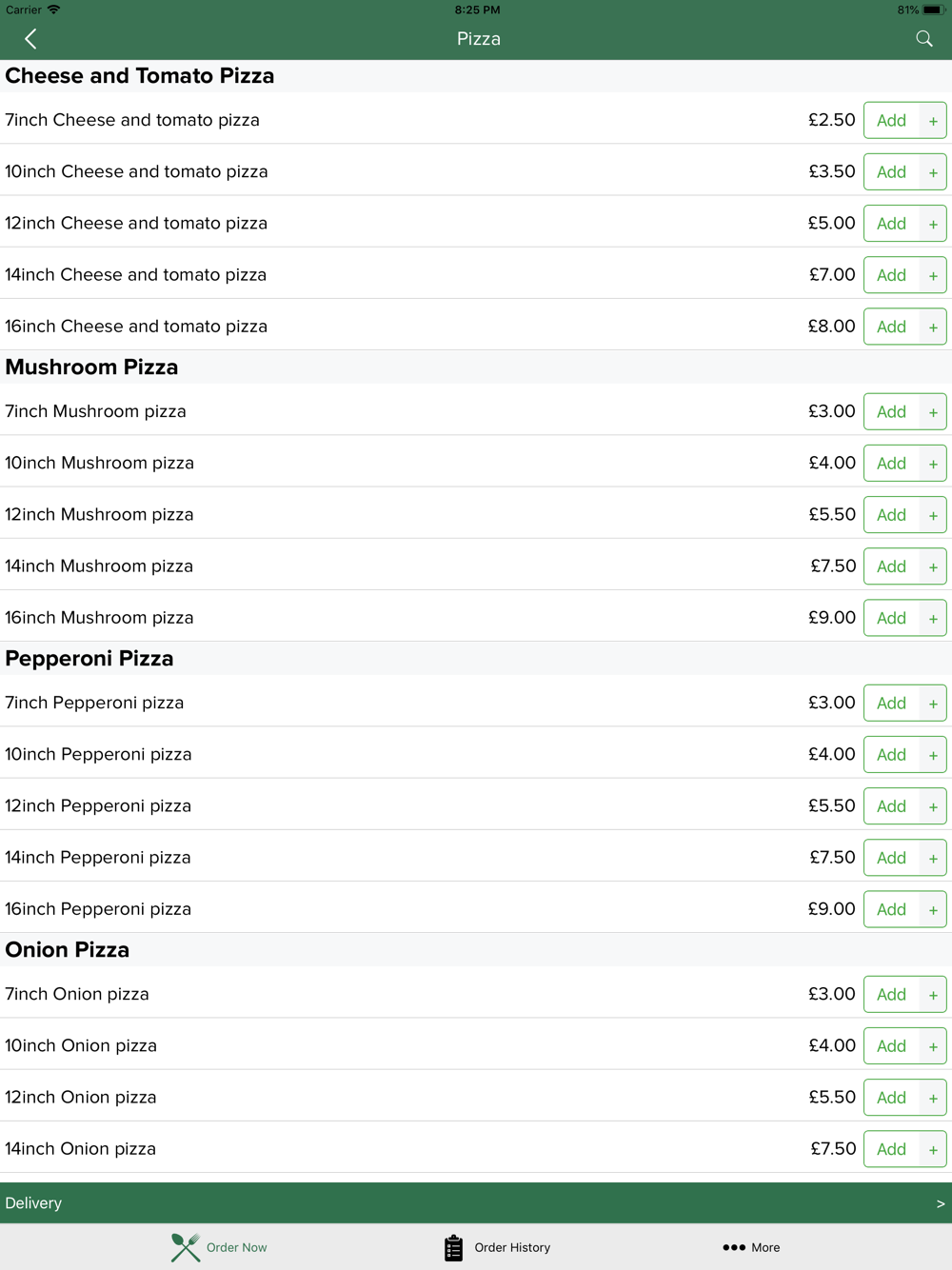This screenshot has height=1270, width=952.
Task: Add 16inch Cheese and tomato pizza
Action: 892,327
